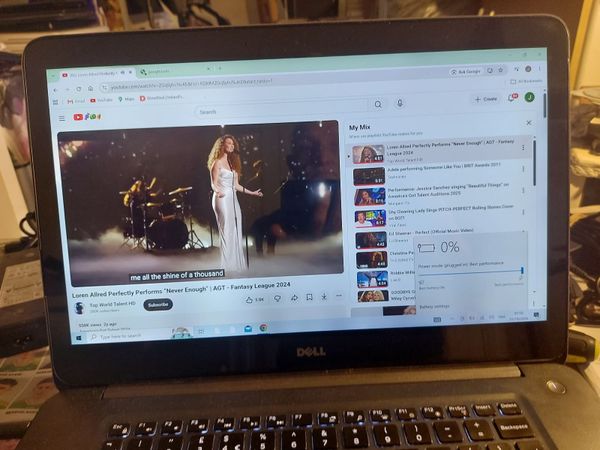Subscribe to Top World Talent HD

[158, 305]
